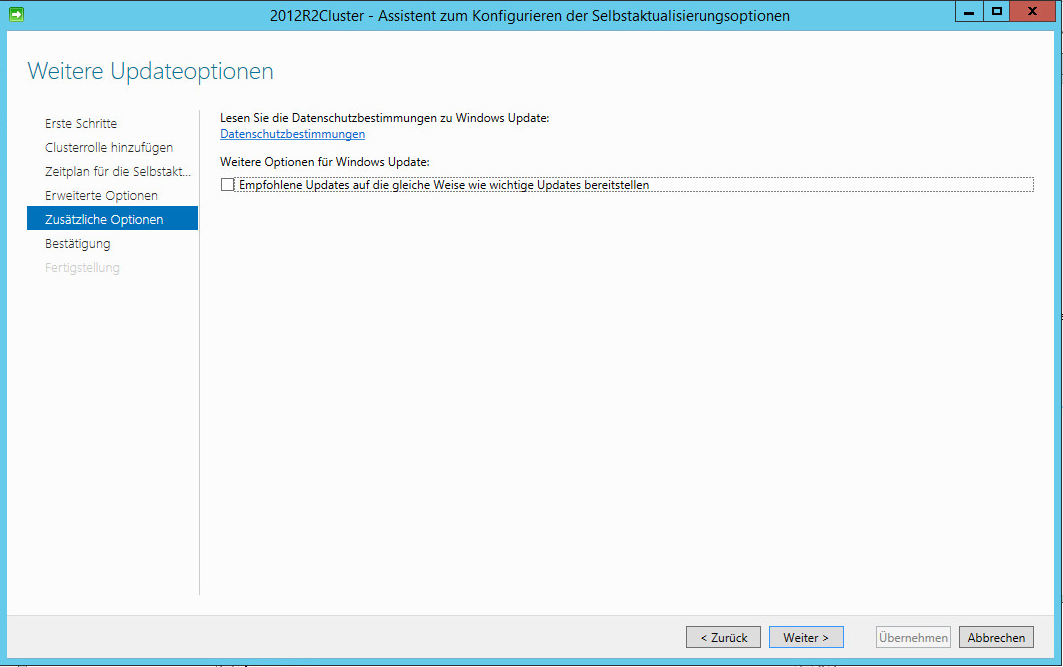
Task: Minimize the wizard window
Action: click(x=970, y=11)
